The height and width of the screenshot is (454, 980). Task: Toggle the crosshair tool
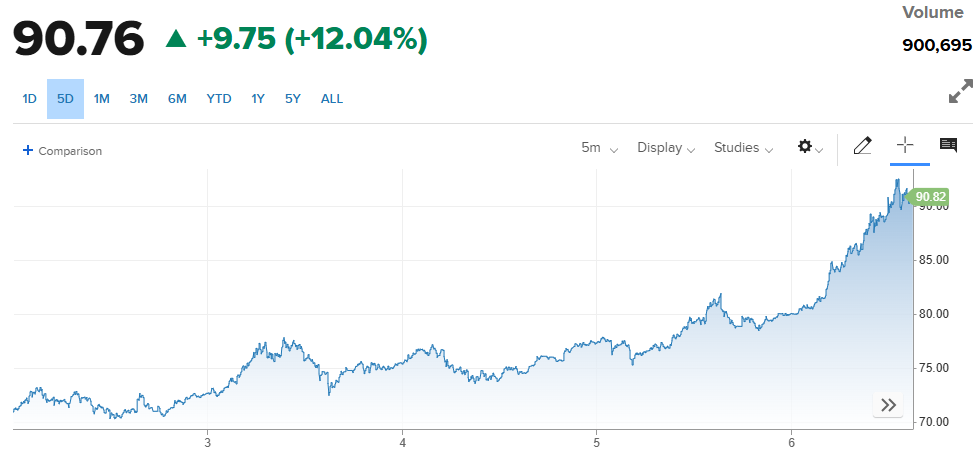coord(905,146)
